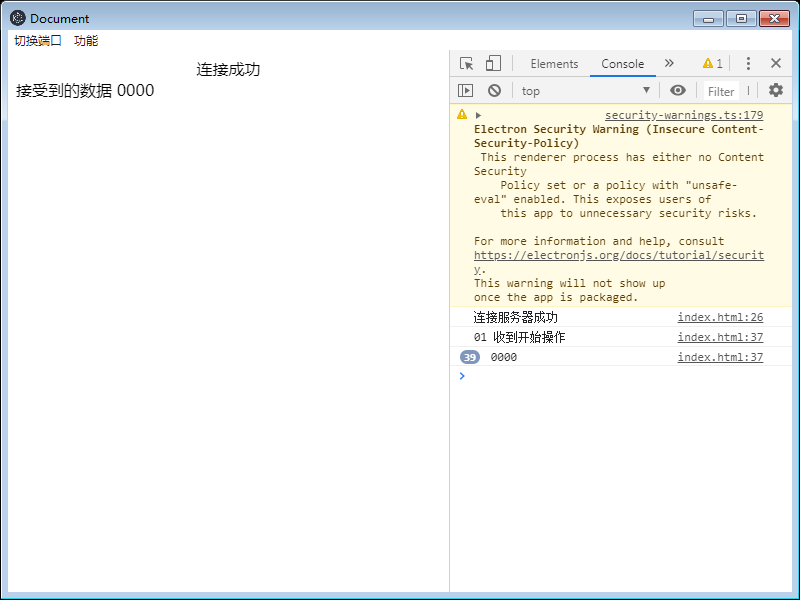Click the yellow warning count indicator
This screenshot has height=600, width=800.
click(x=711, y=63)
